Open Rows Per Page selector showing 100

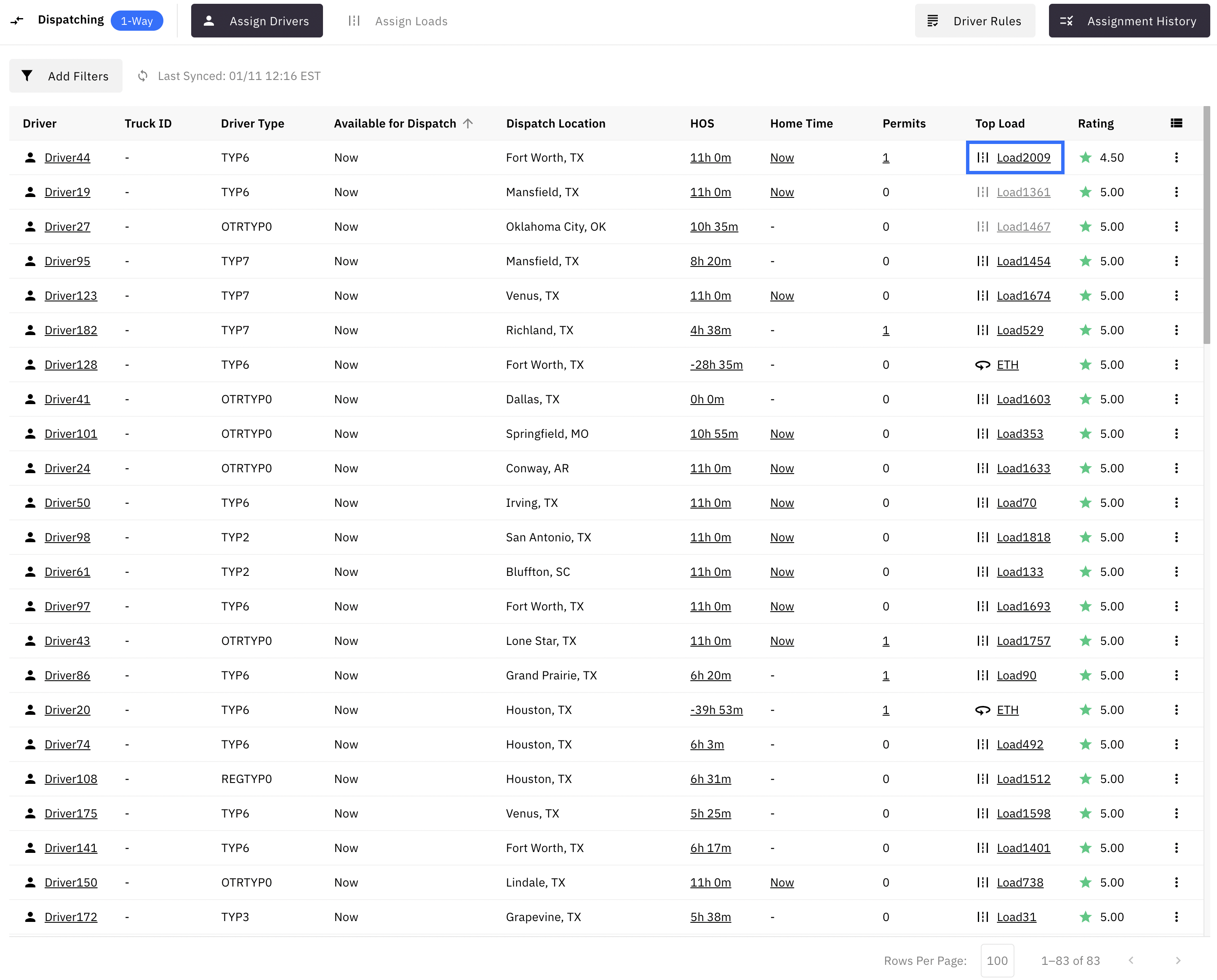coord(997,960)
